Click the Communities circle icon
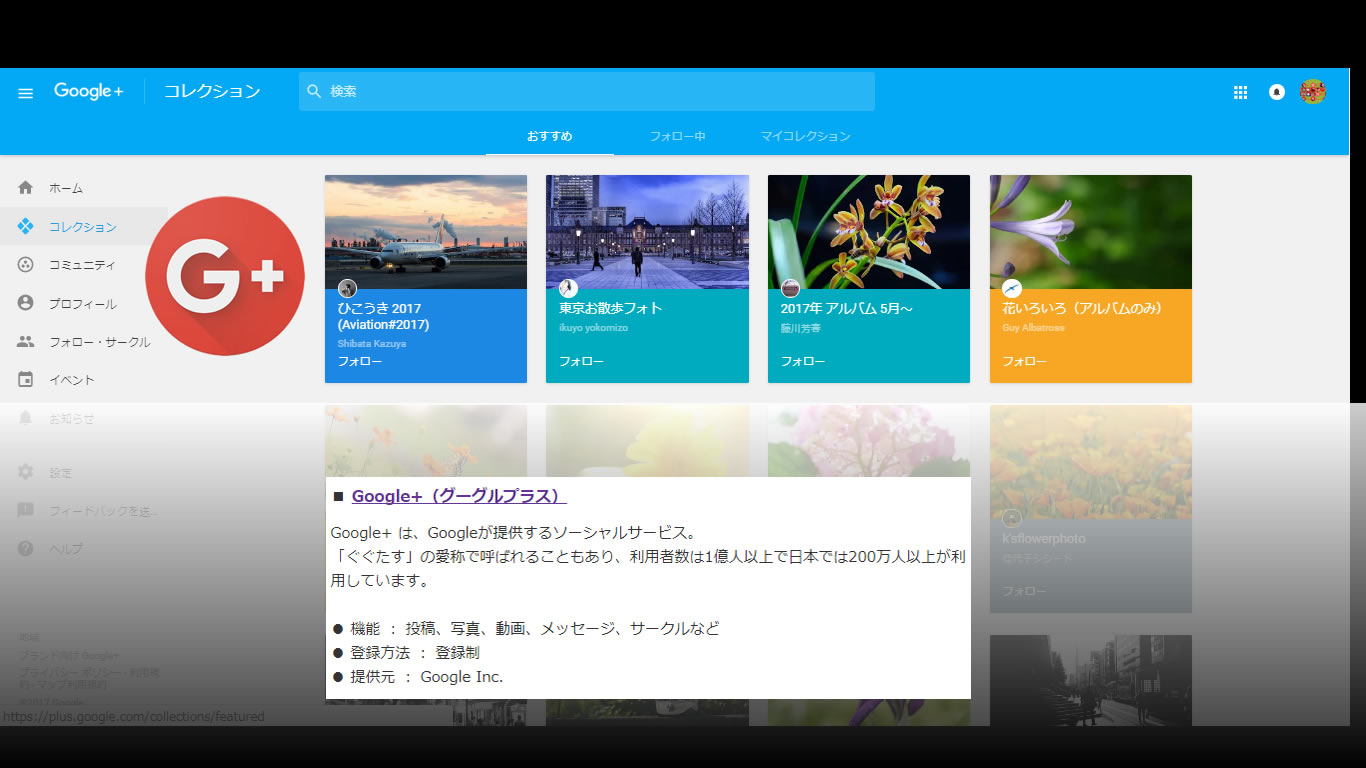The height and width of the screenshot is (768, 1366). point(26,265)
